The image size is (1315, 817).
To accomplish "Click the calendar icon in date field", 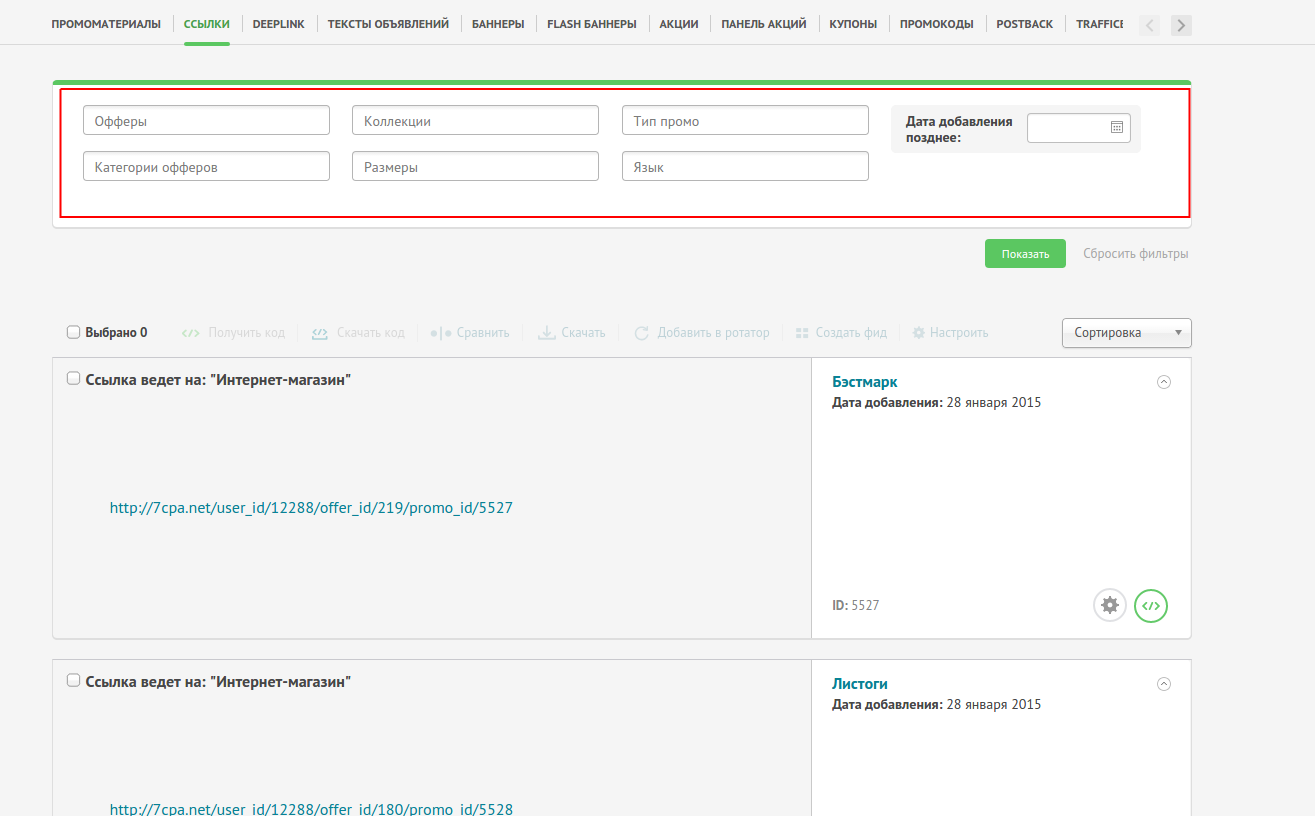I will tap(1117, 127).
